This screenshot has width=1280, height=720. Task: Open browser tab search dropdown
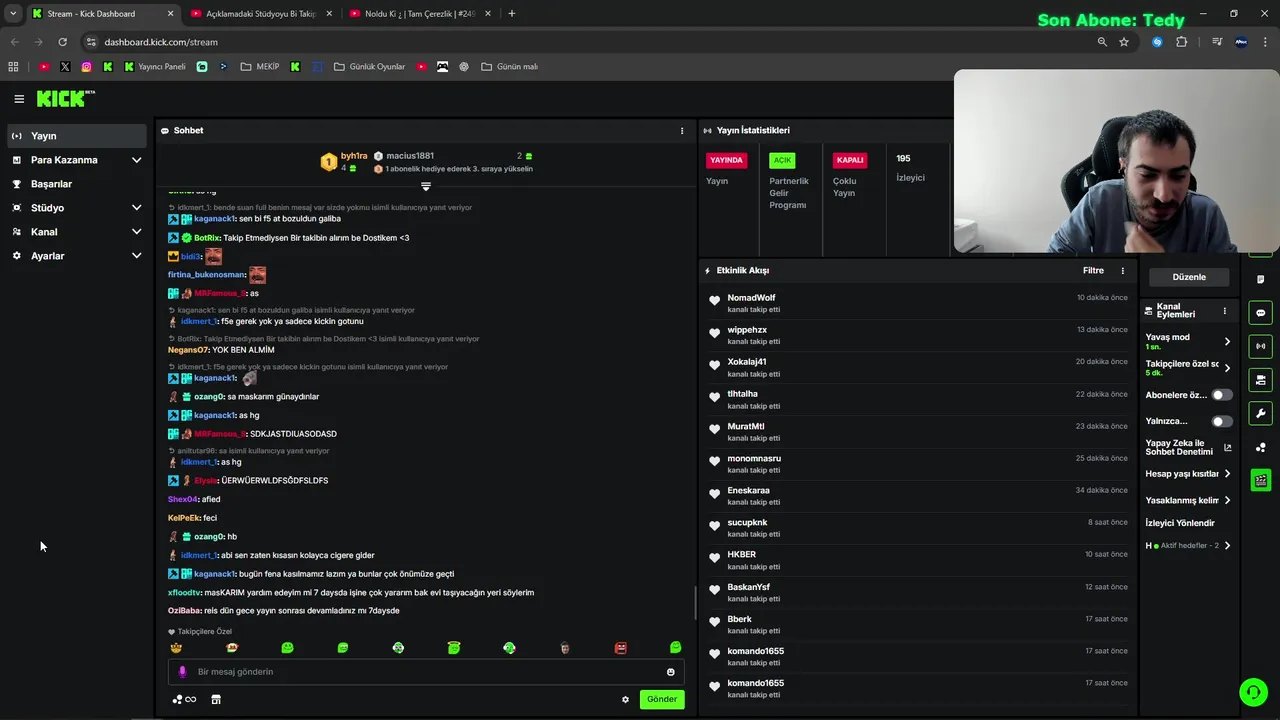click(13, 14)
